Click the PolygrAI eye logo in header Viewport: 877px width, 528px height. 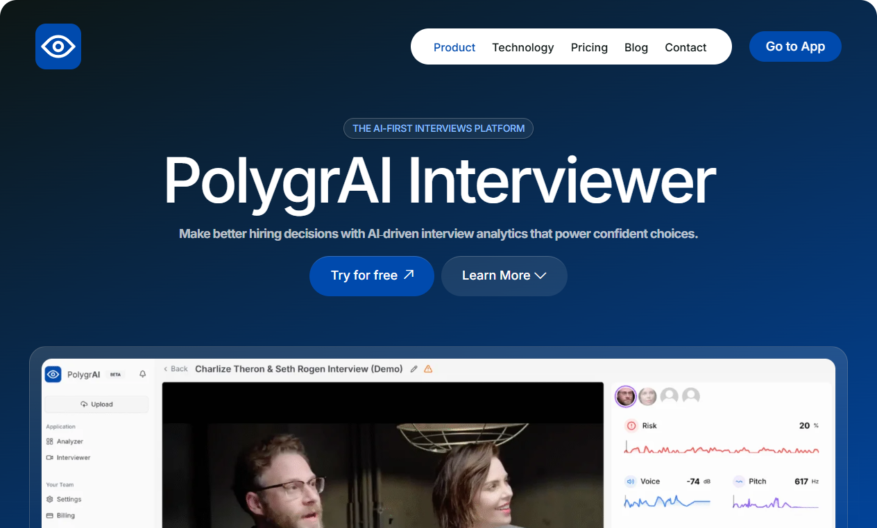(x=58, y=46)
